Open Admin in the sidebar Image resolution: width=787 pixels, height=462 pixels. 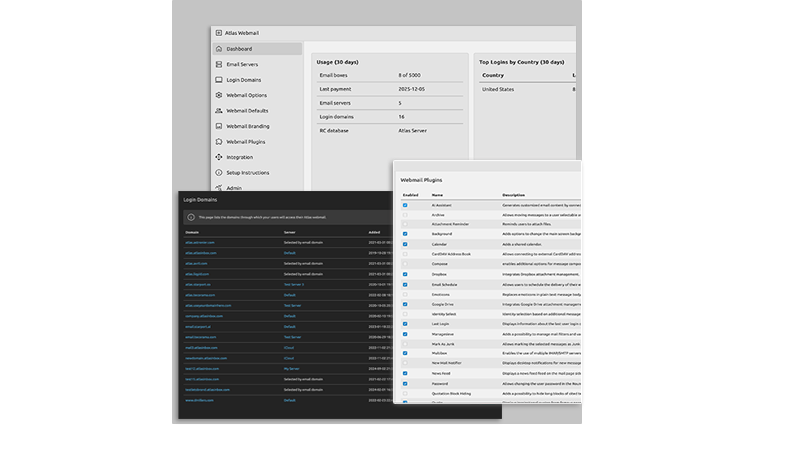(x=234, y=188)
